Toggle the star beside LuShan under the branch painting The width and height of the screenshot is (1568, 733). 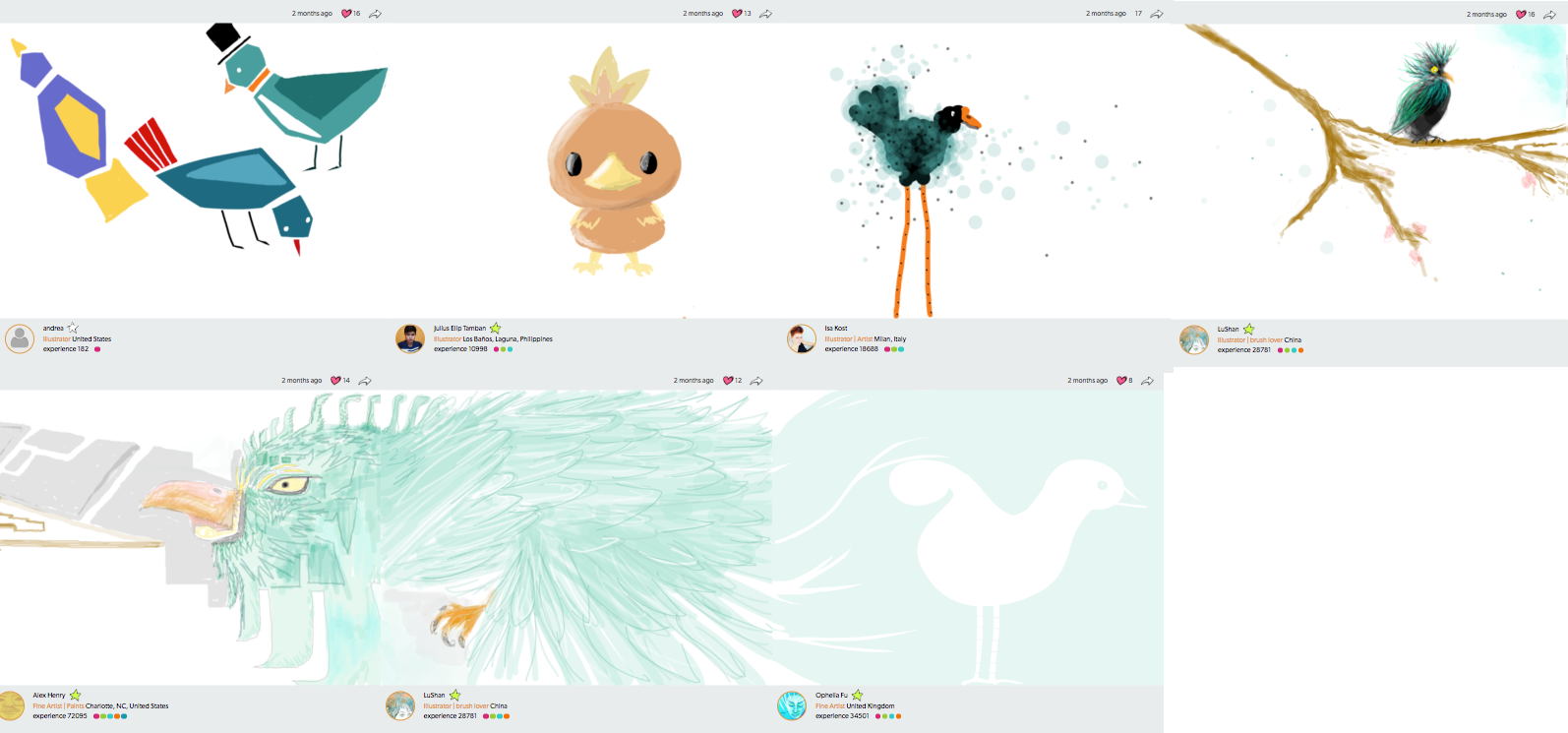(1248, 329)
